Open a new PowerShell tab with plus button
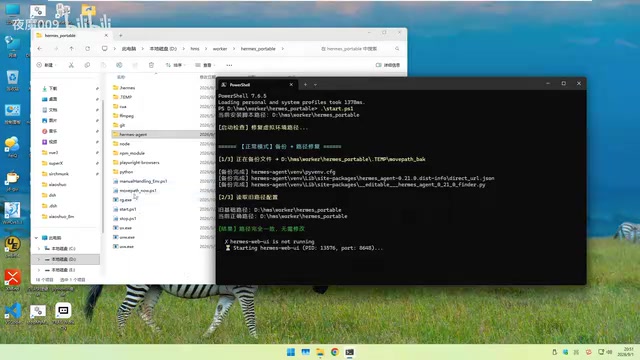 pyautogui.click(x=305, y=84)
